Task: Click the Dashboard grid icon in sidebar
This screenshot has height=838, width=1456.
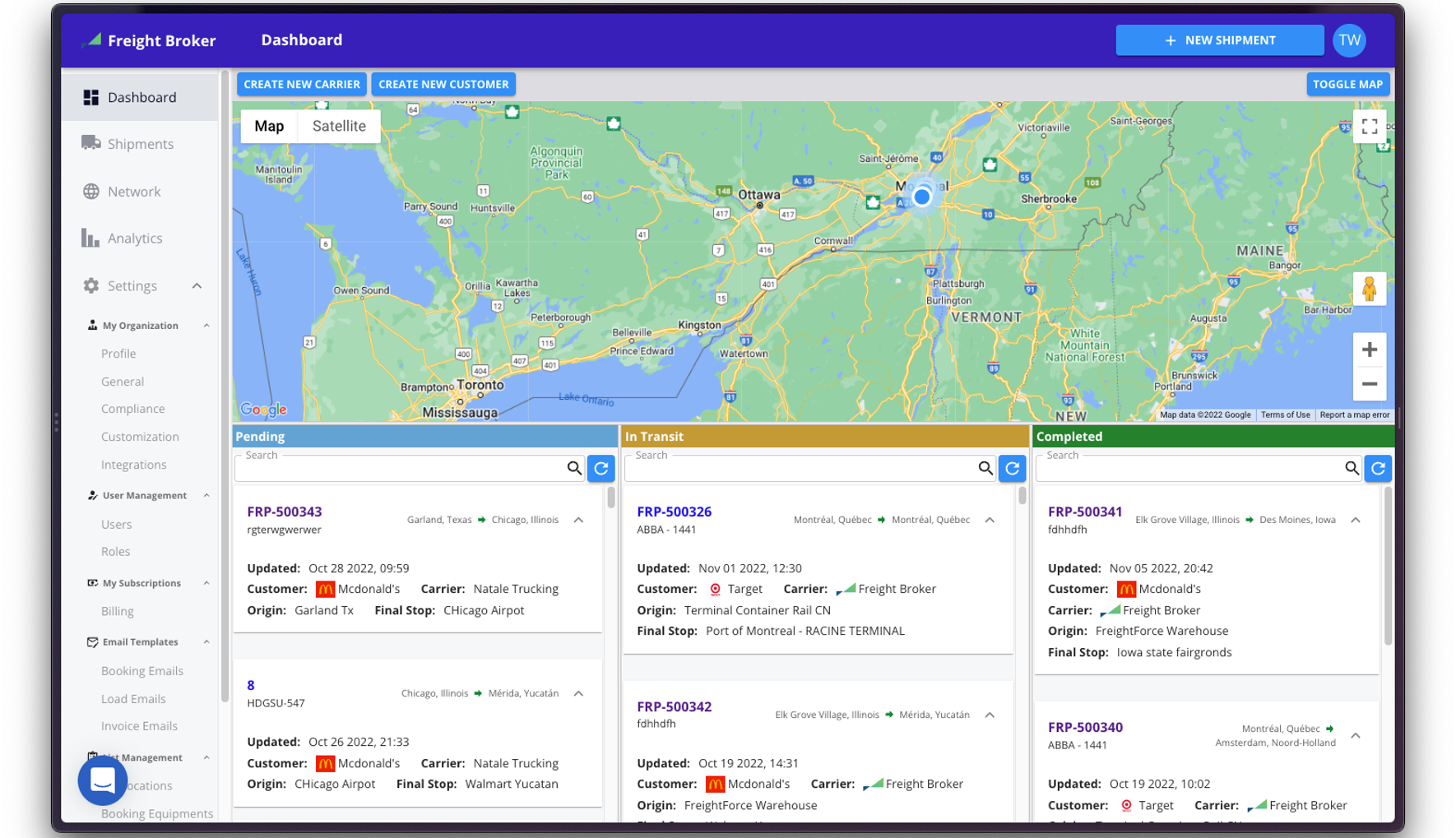Action: (x=90, y=97)
